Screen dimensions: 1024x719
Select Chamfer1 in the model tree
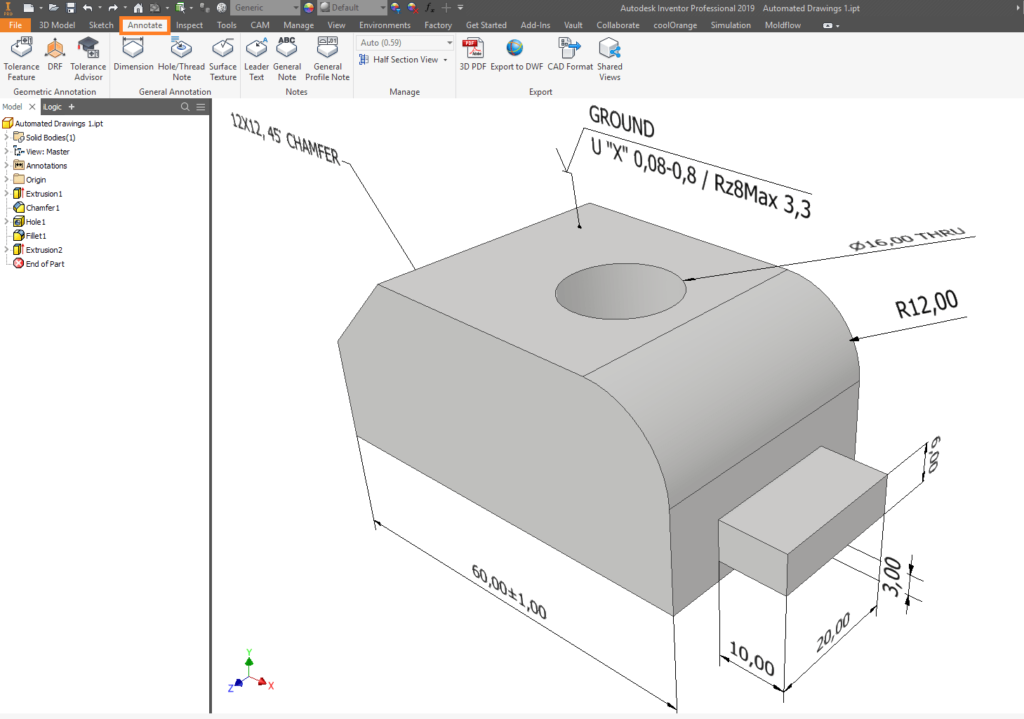coord(37,208)
